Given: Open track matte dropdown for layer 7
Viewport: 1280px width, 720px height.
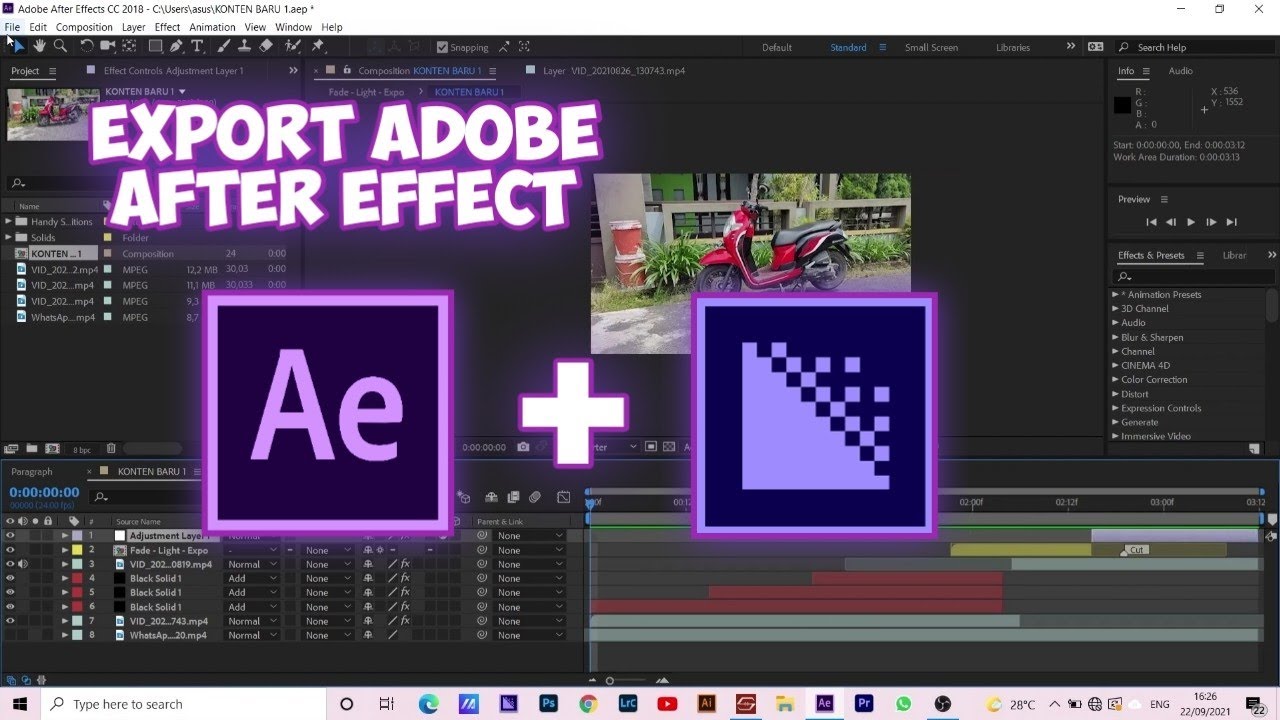Looking at the screenshot, I should click(x=329, y=621).
